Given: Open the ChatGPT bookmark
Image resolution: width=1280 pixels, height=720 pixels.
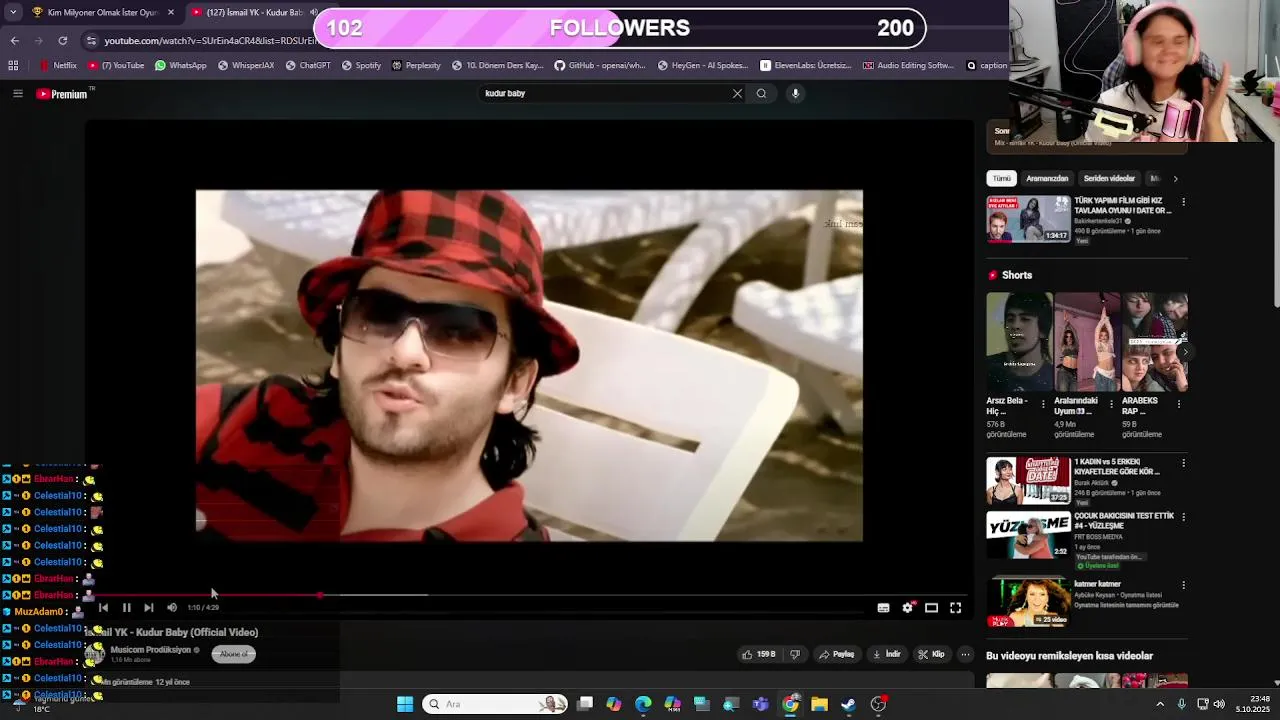Looking at the screenshot, I should (308, 65).
